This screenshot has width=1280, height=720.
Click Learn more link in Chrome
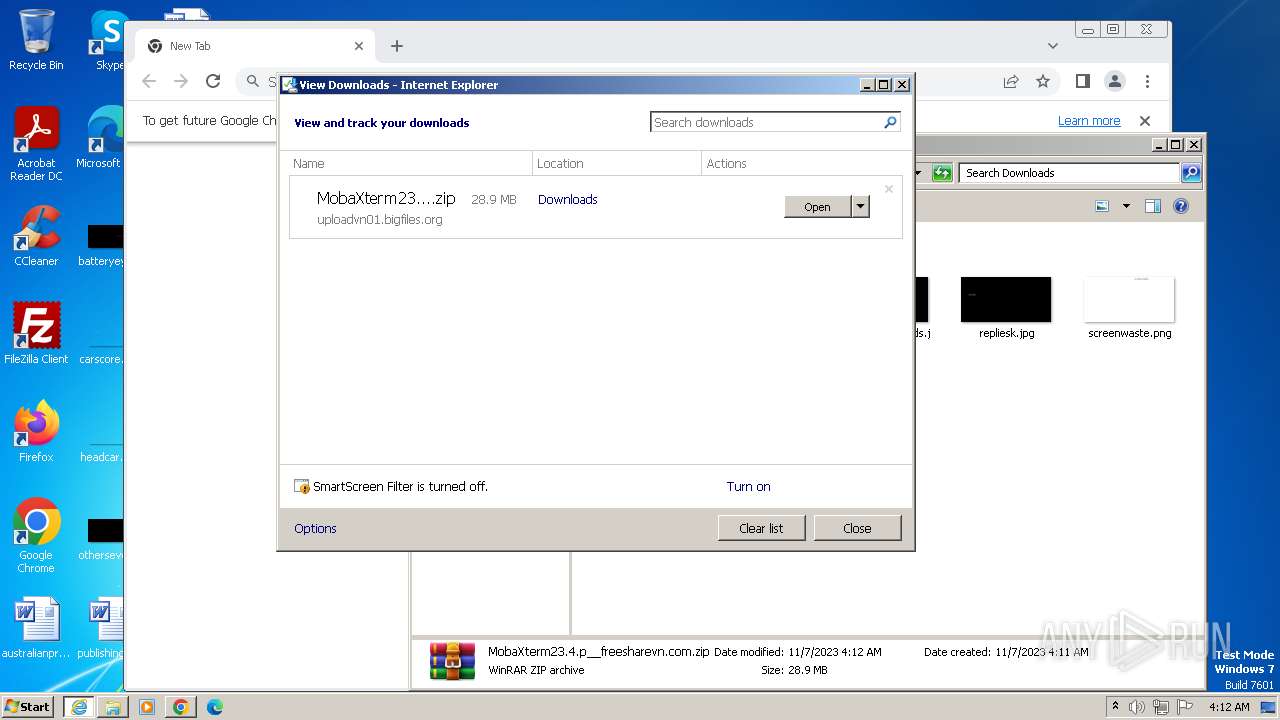(1089, 121)
